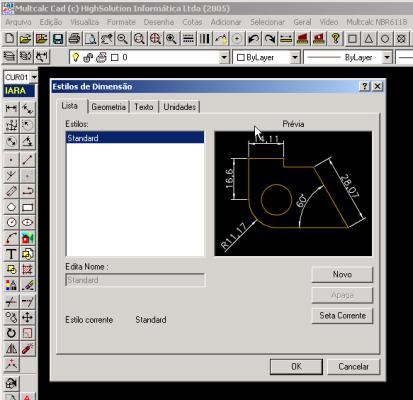Select the trim tool icon
Viewport: 413px width, 400px height.
click(11, 301)
